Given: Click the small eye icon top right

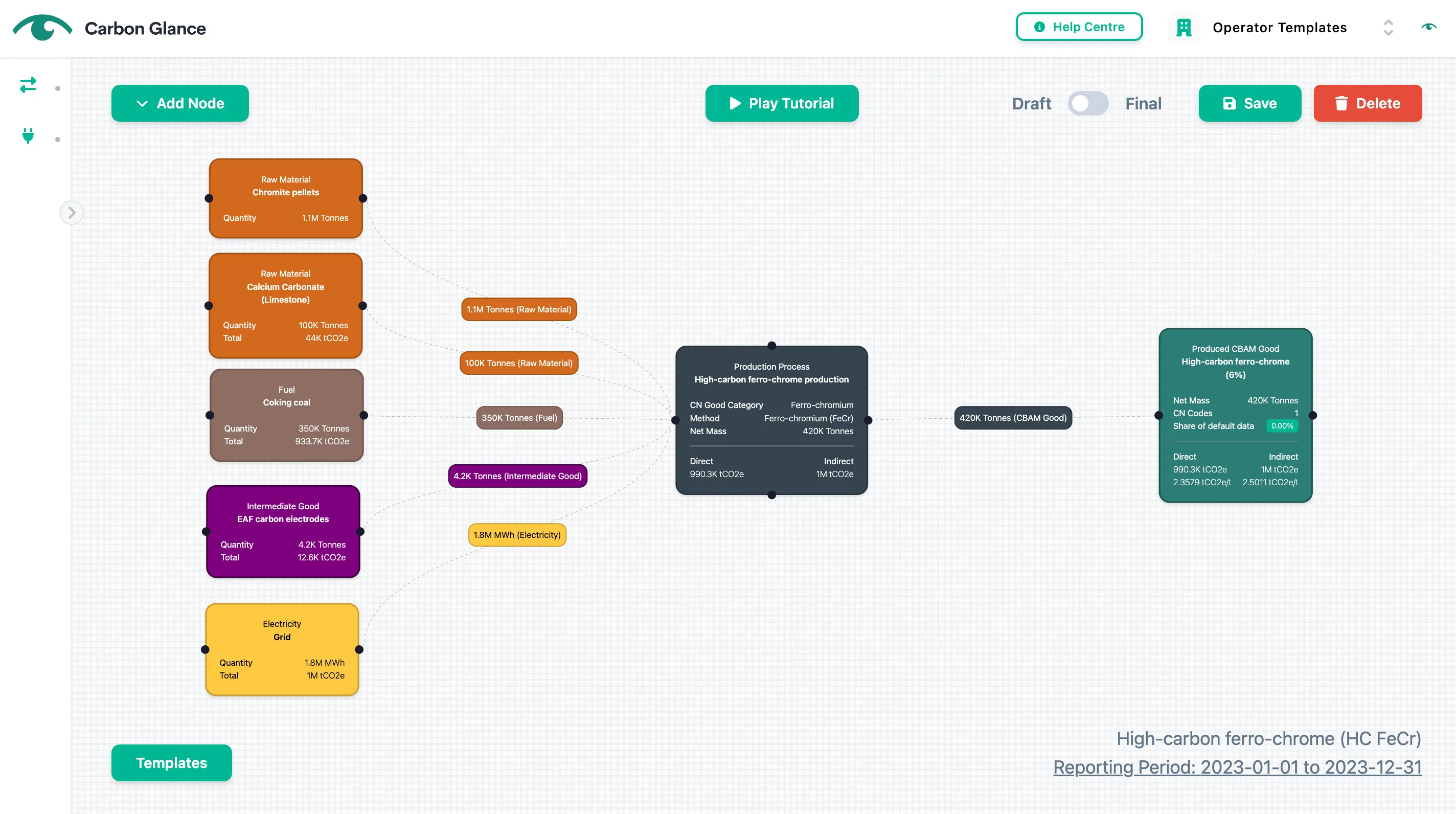Looking at the screenshot, I should coord(1428,27).
